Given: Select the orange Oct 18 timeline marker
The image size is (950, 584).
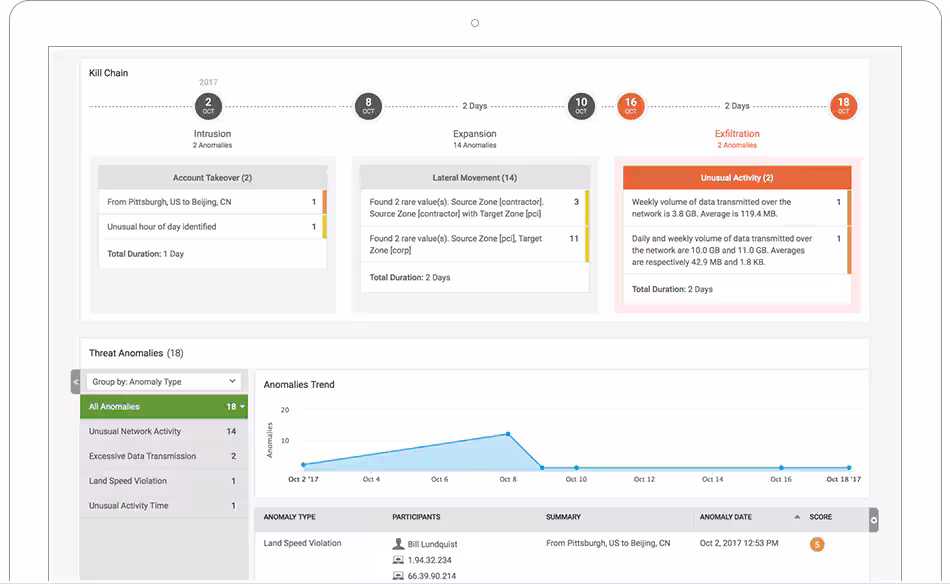Looking at the screenshot, I should [843, 106].
